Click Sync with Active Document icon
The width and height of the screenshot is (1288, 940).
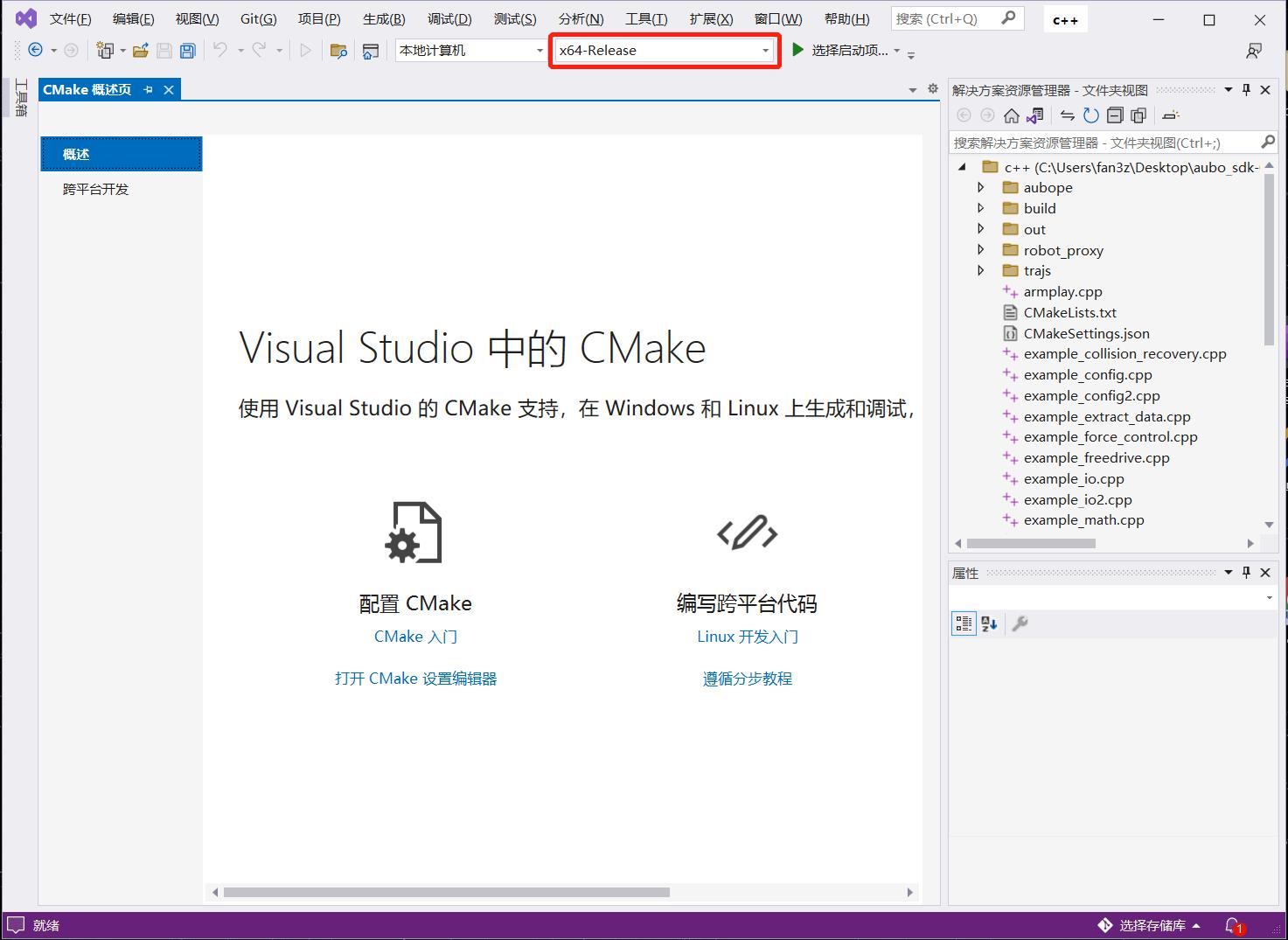pyautogui.click(x=1067, y=115)
